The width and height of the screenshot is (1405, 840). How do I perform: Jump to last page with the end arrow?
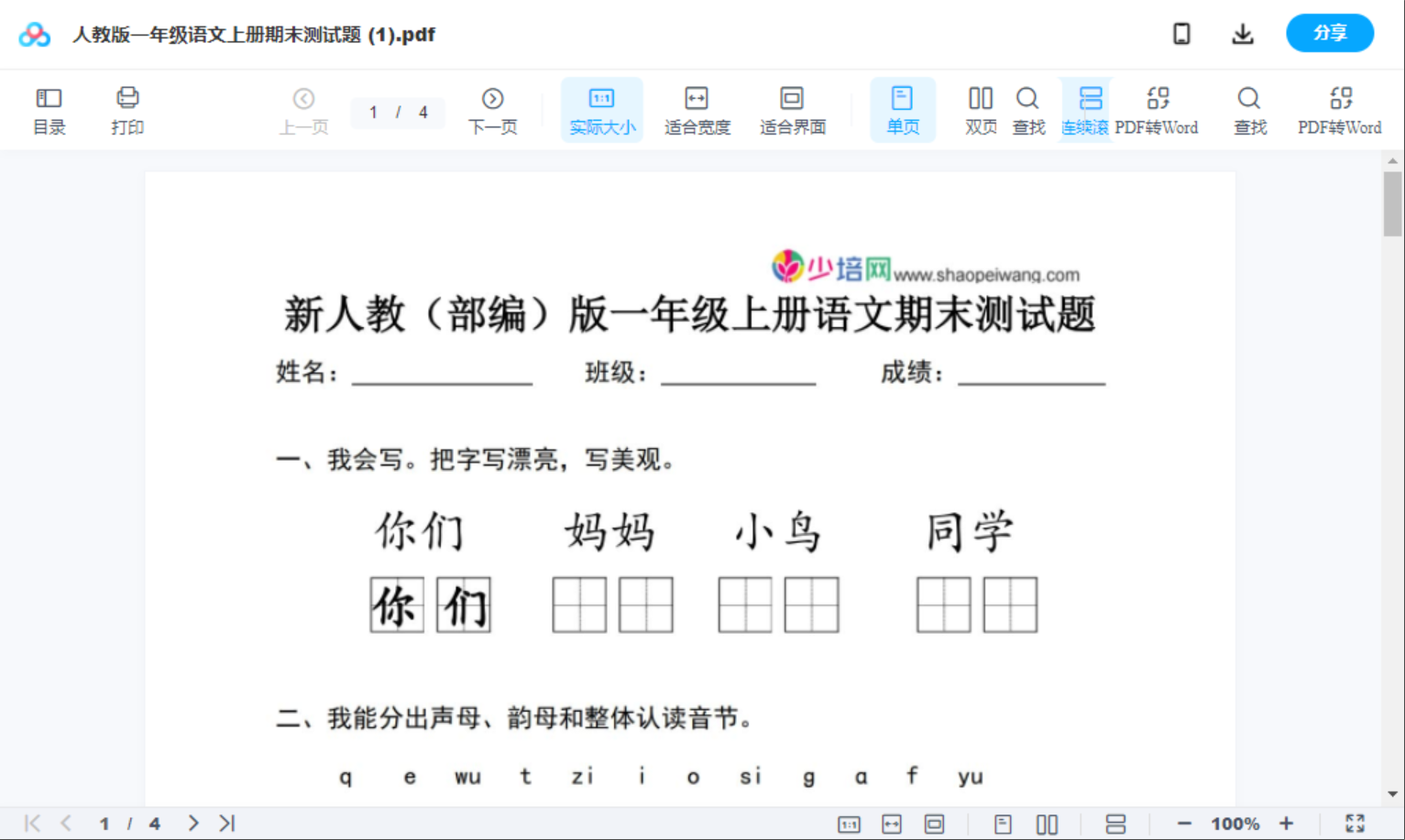pos(227,823)
